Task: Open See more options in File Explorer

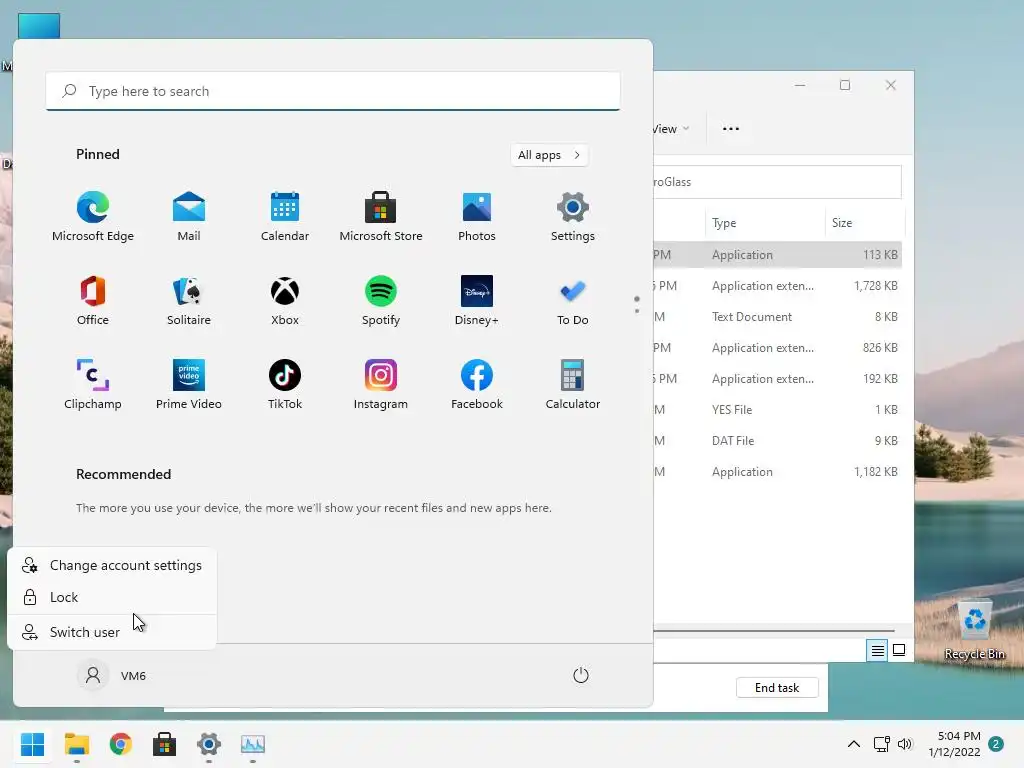Action: tap(731, 129)
